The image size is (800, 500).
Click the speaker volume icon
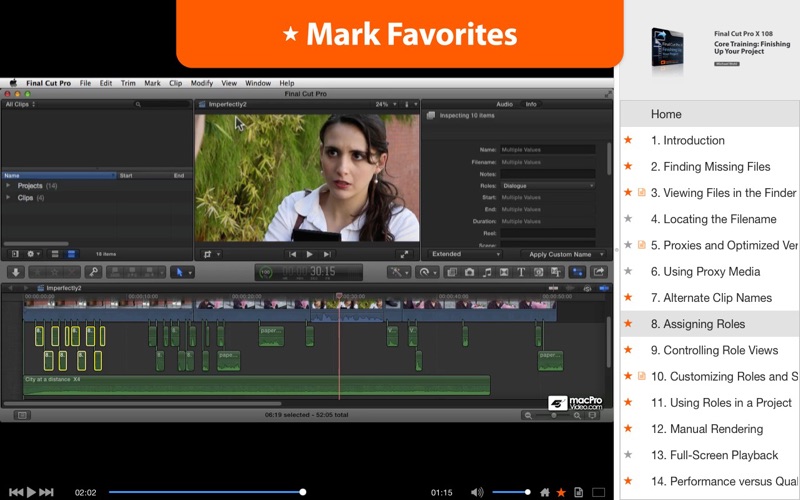477,492
